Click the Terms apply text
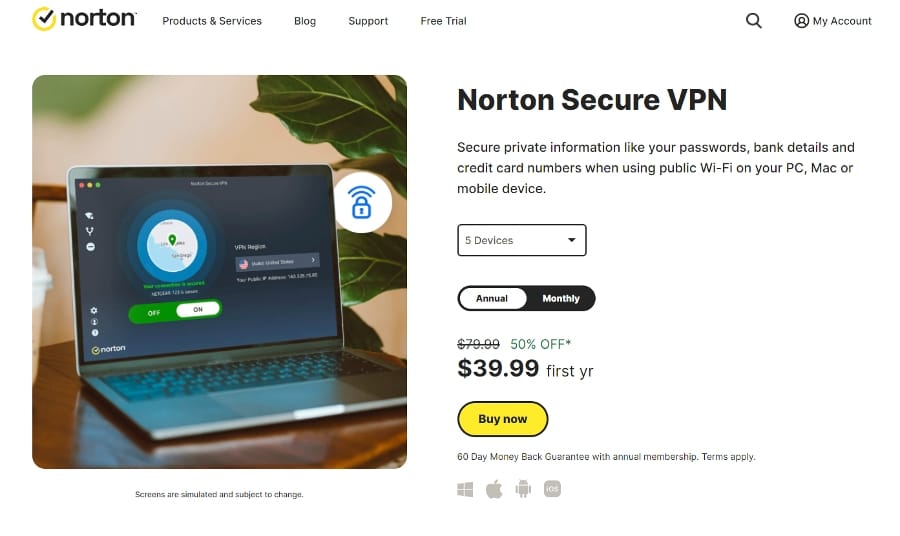900x536 pixels. point(728,457)
